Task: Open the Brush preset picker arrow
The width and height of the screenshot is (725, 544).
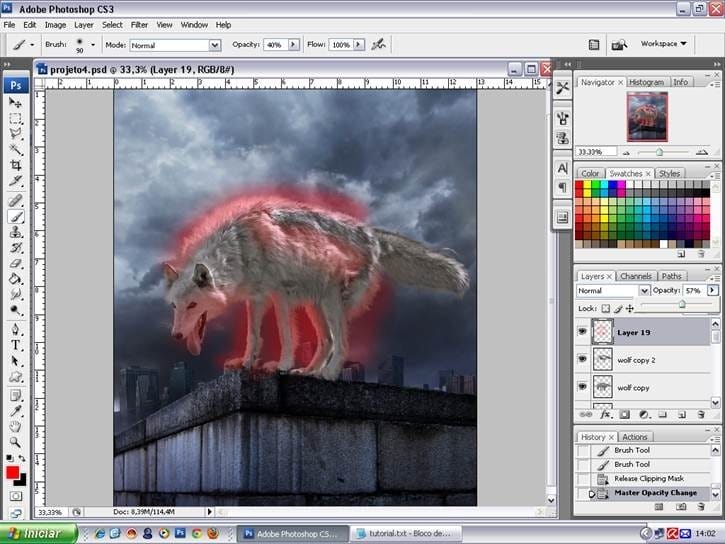Action: pos(93,45)
